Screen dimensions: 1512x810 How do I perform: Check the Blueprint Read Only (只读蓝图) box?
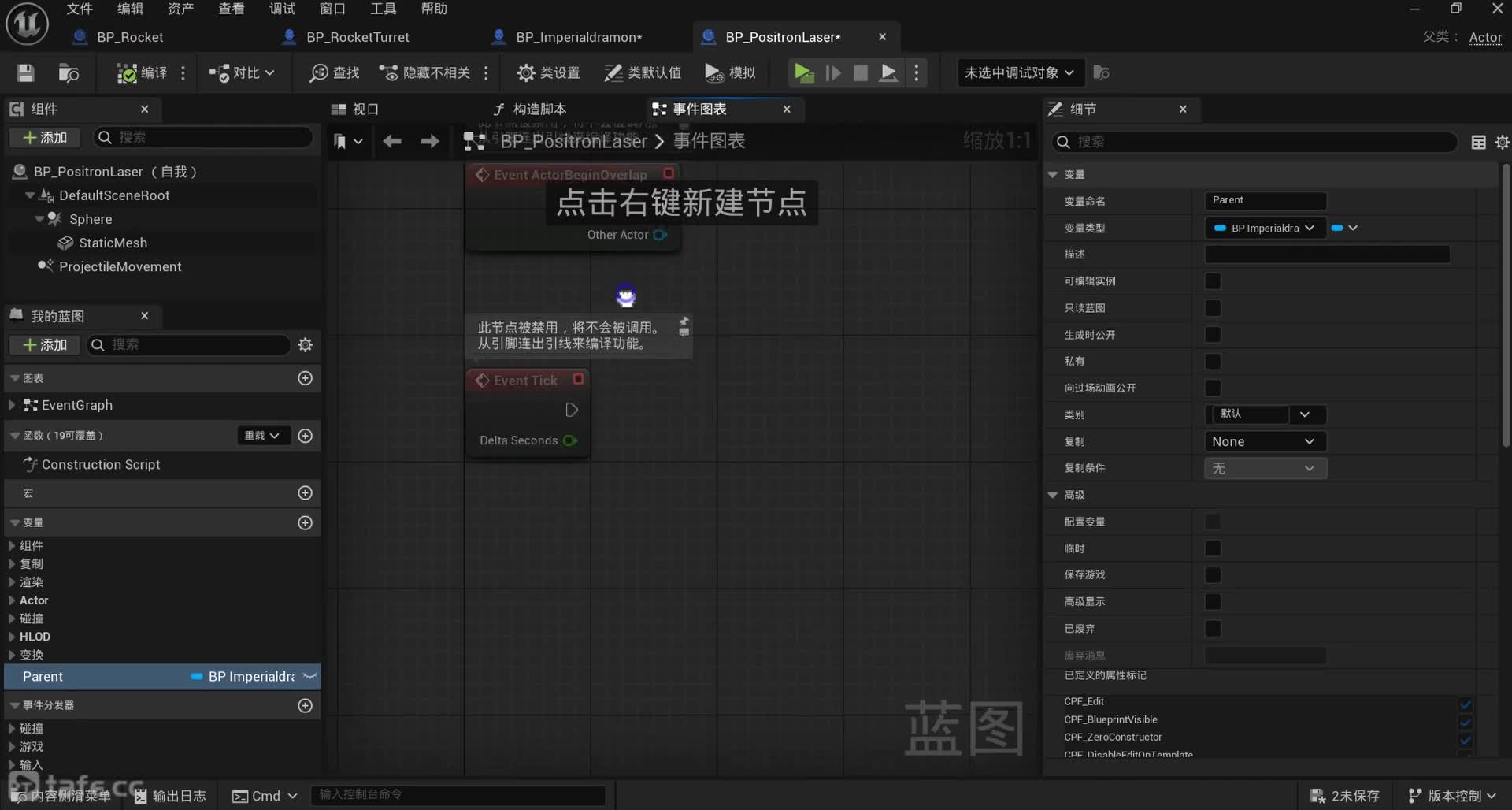pos(1213,308)
